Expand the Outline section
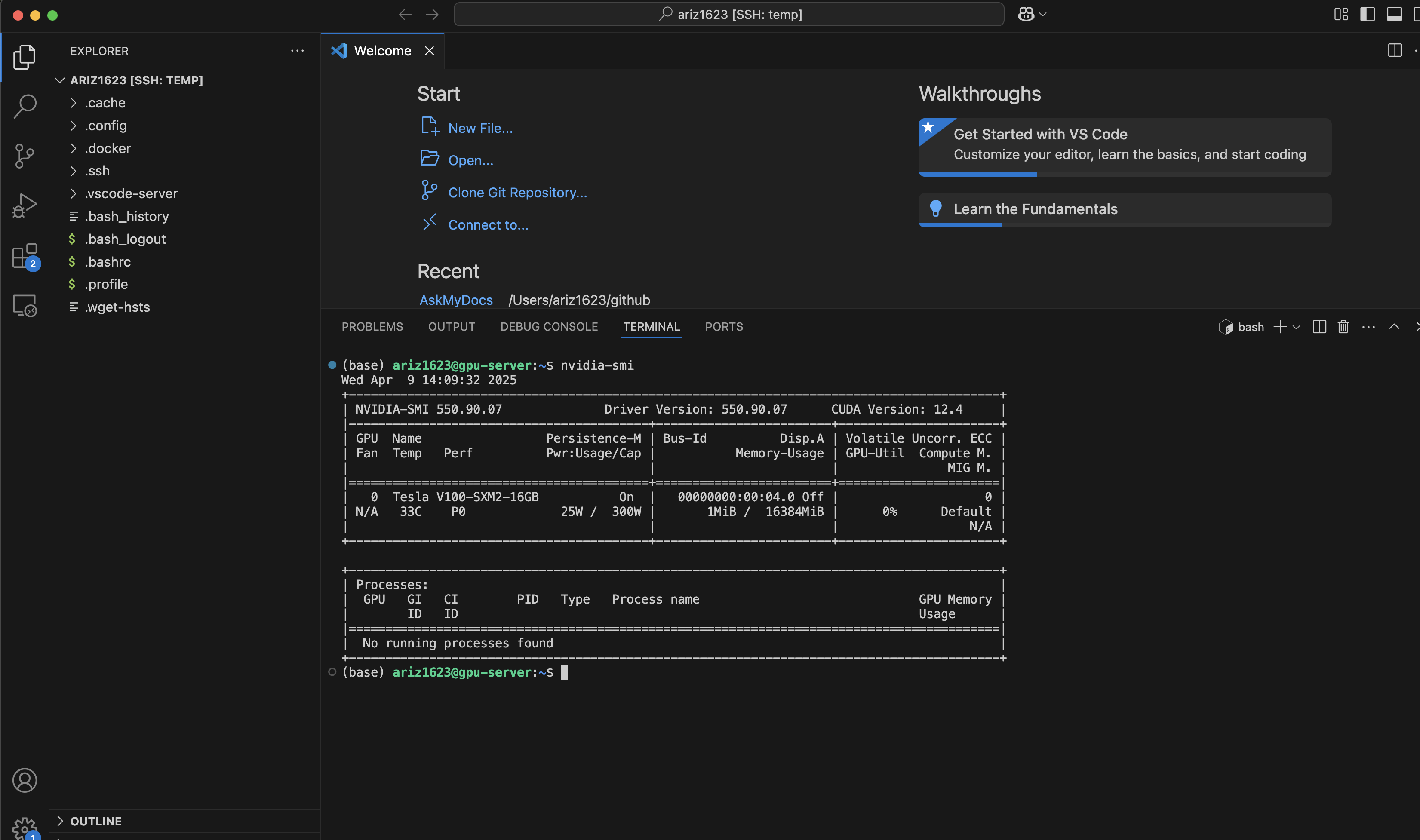This screenshot has height=840, width=1420. (184, 821)
